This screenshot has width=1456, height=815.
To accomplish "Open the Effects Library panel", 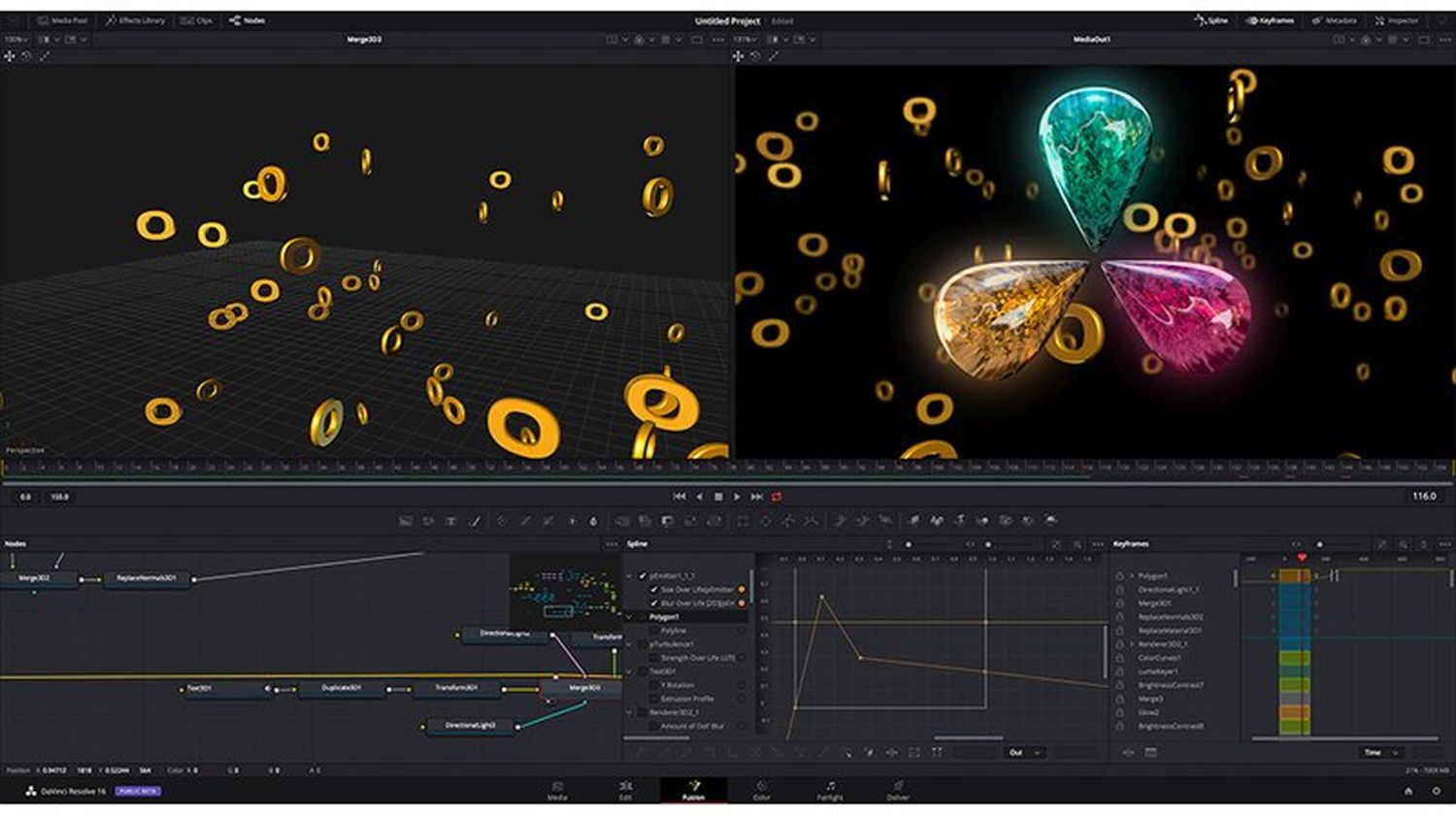I will [x=136, y=20].
